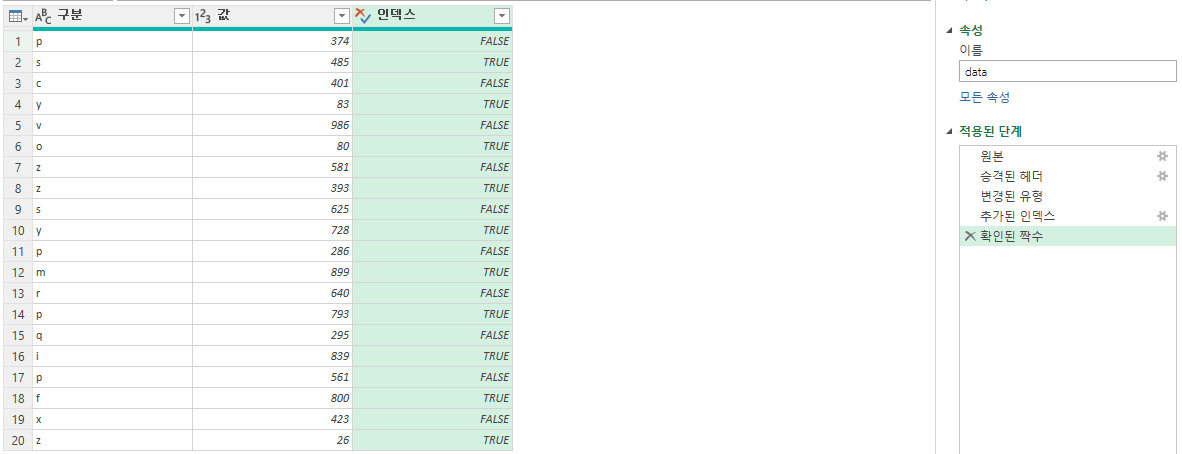Click the cell with value 374
The width and height of the screenshot is (1182, 454).
(x=272, y=41)
